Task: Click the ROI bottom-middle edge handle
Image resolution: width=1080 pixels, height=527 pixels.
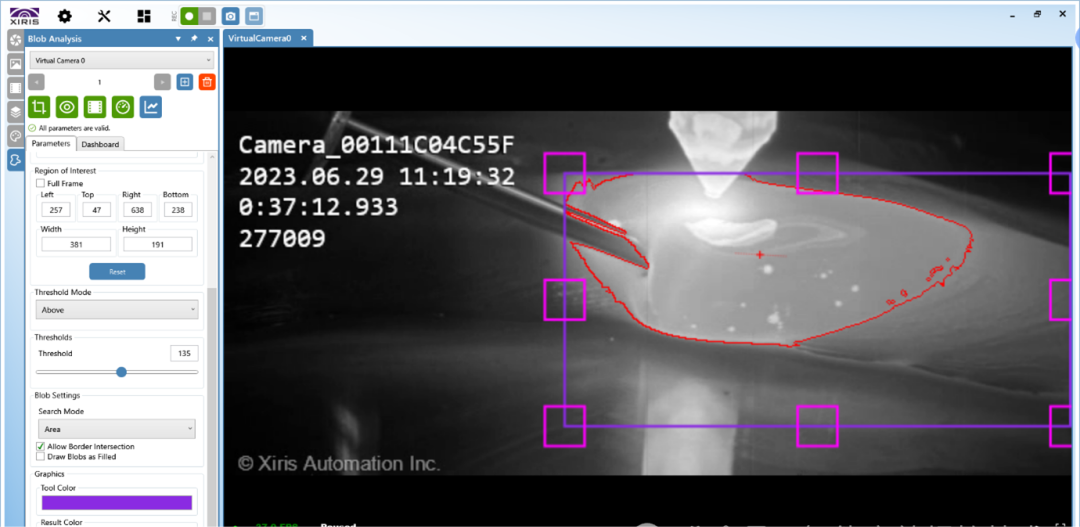Action: [818, 426]
